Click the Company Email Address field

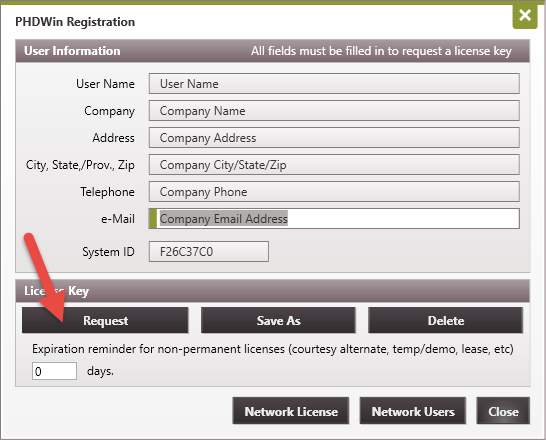334,219
